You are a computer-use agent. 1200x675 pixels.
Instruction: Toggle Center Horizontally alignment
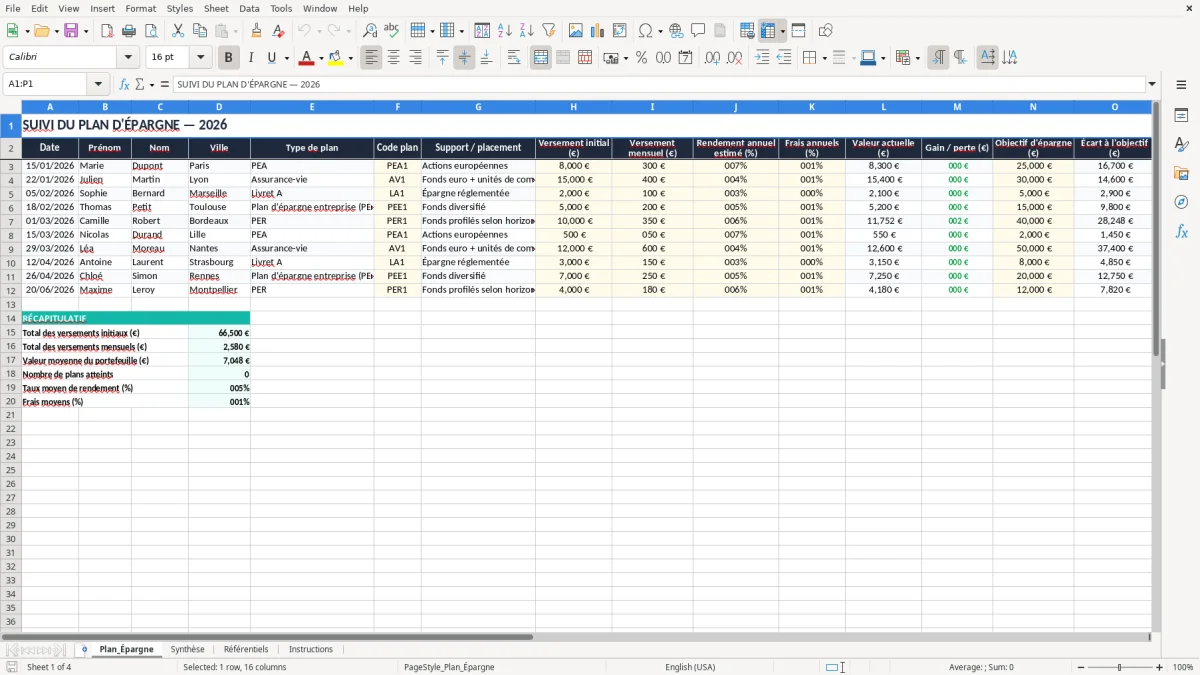[x=393, y=58]
